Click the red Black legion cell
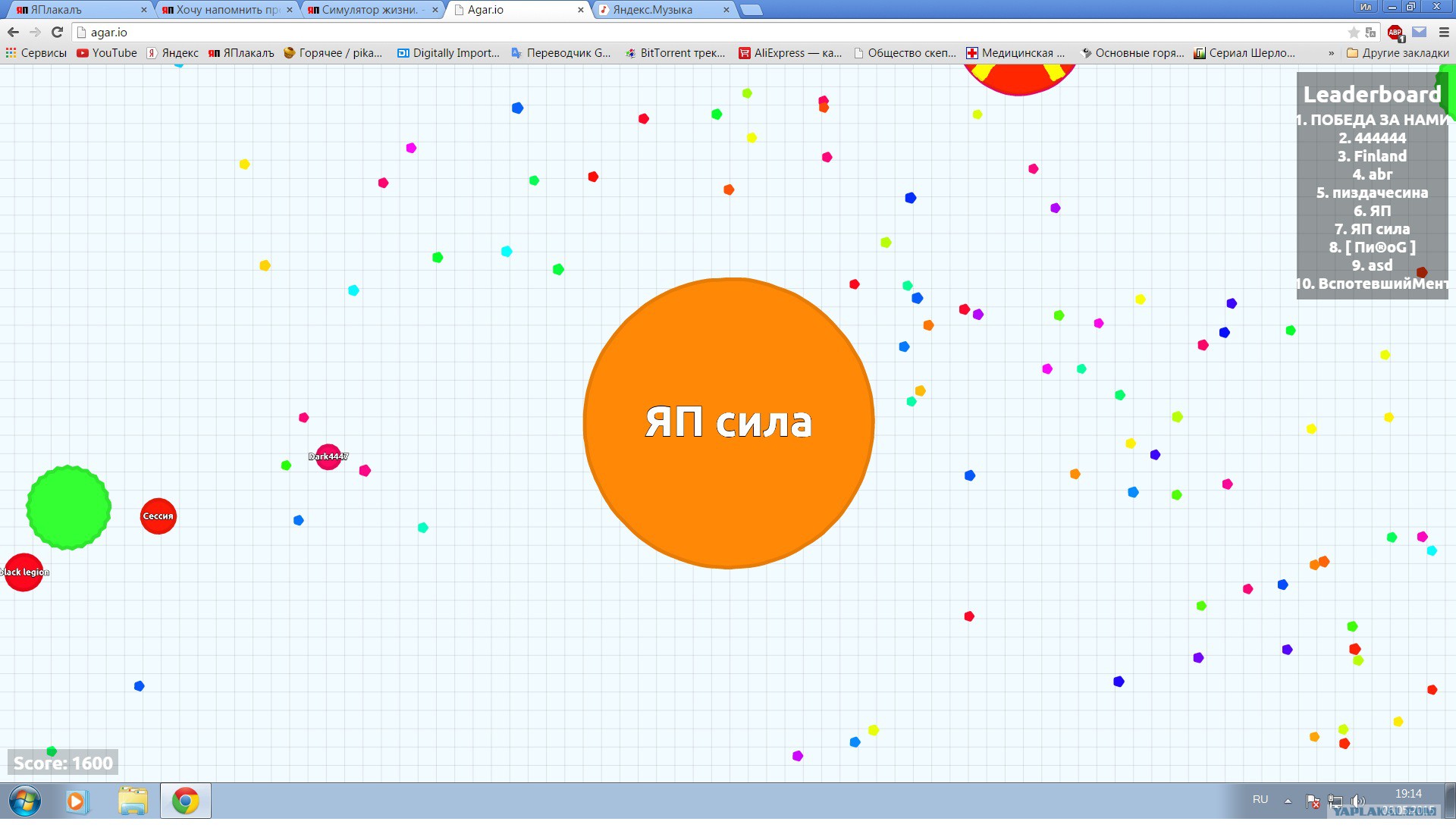Viewport: 1456px width, 834px height. pos(24,572)
